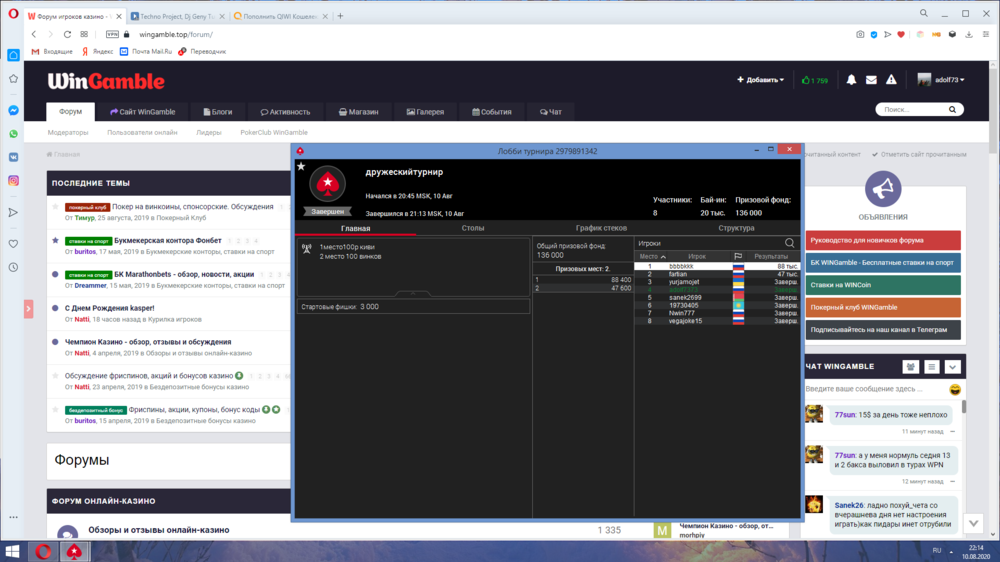
Task: Click the announcements megaphone icon
Action: pyautogui.click(x=882, y=188)
